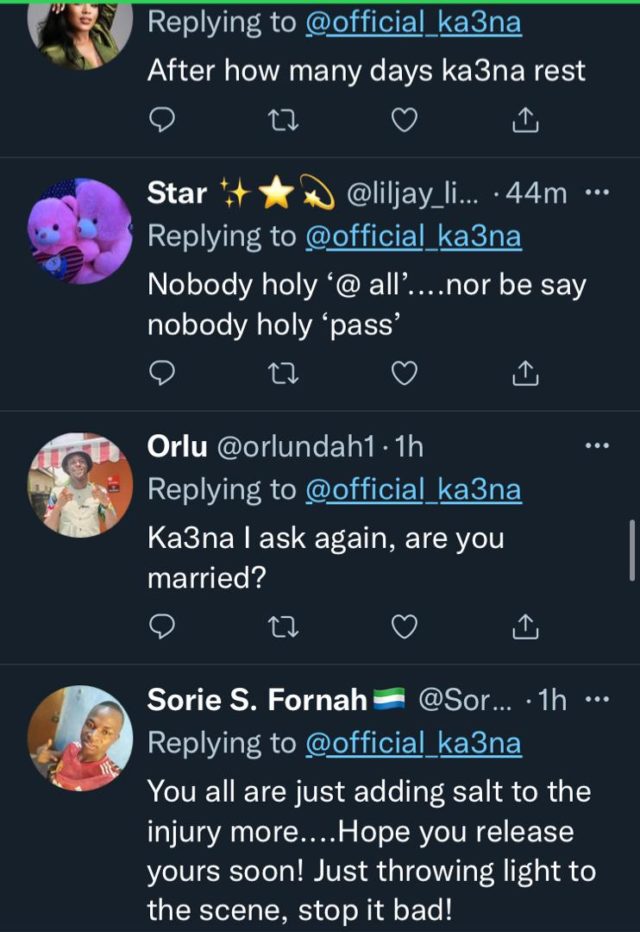The width and height of the screenshot is (640, 932).
Task: Open more options for Orlu's tweet
Action: point(596,446)
